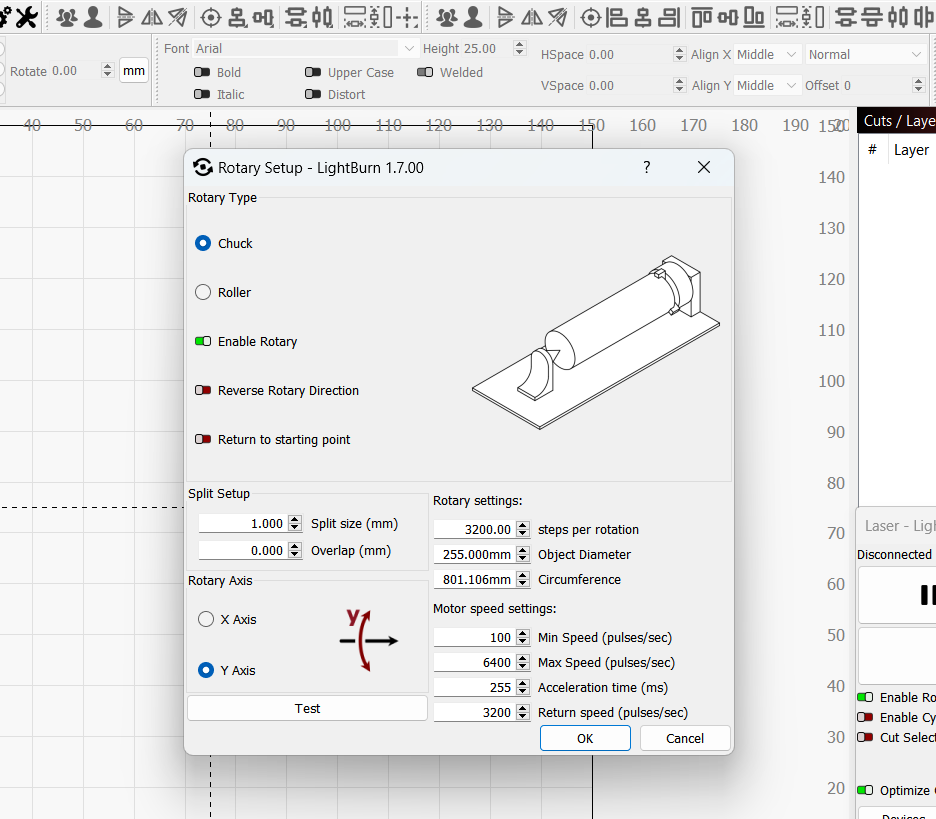Click the steps per rotation value field
The height and width of the screenshot is (819, 936).
click(x=475, y=529)
